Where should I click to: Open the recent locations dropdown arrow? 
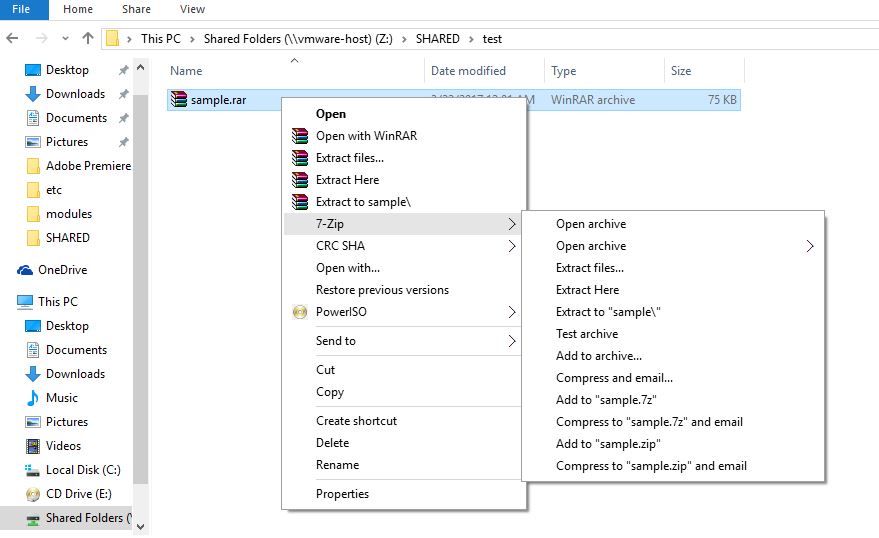pyautogui.click(x=66, y=39)
